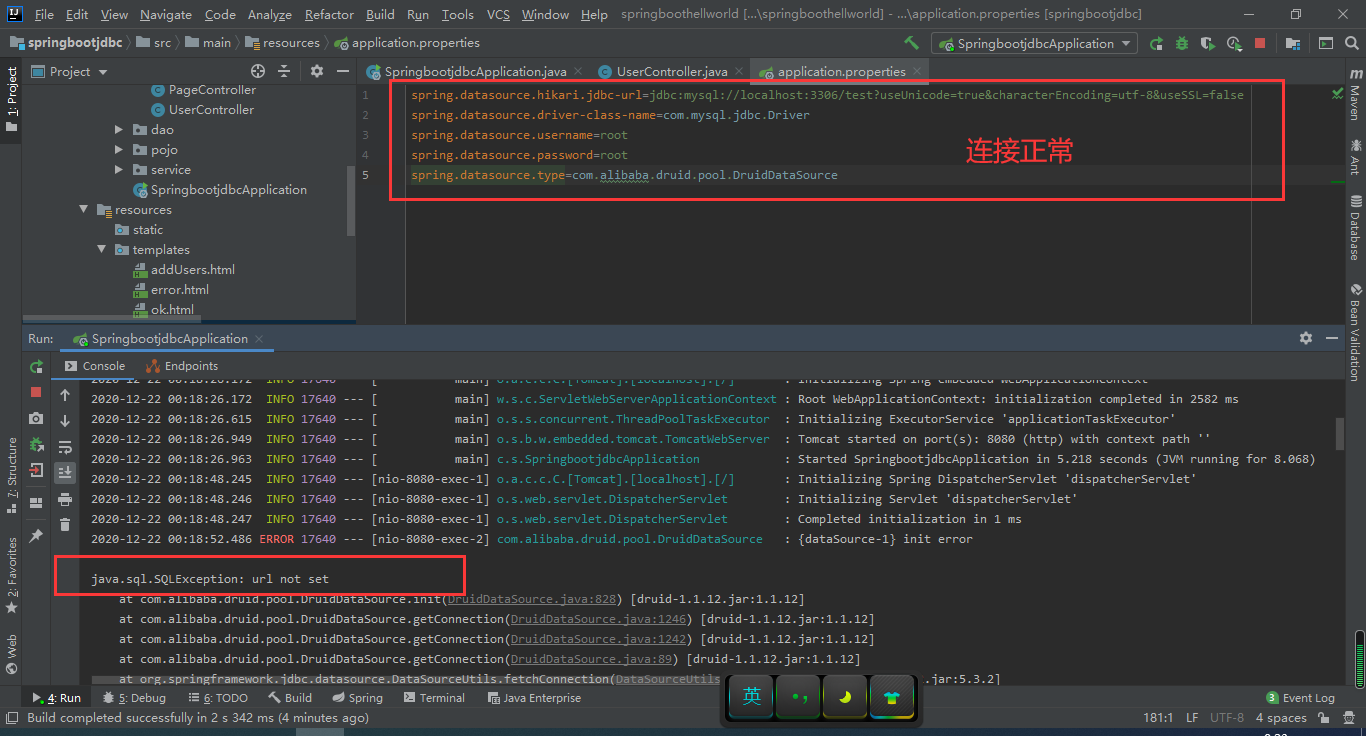
Task: Open the Refactor menu
Action: tap(329, 14)
